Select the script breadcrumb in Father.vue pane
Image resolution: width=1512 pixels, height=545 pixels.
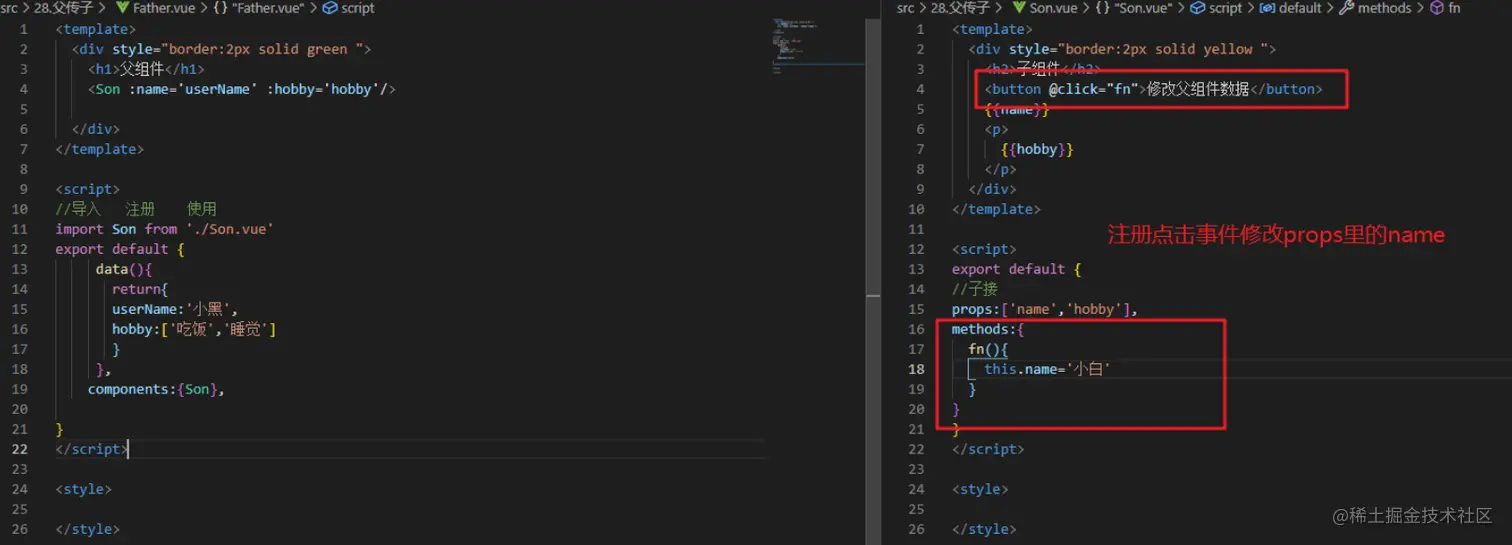[348, 8]
